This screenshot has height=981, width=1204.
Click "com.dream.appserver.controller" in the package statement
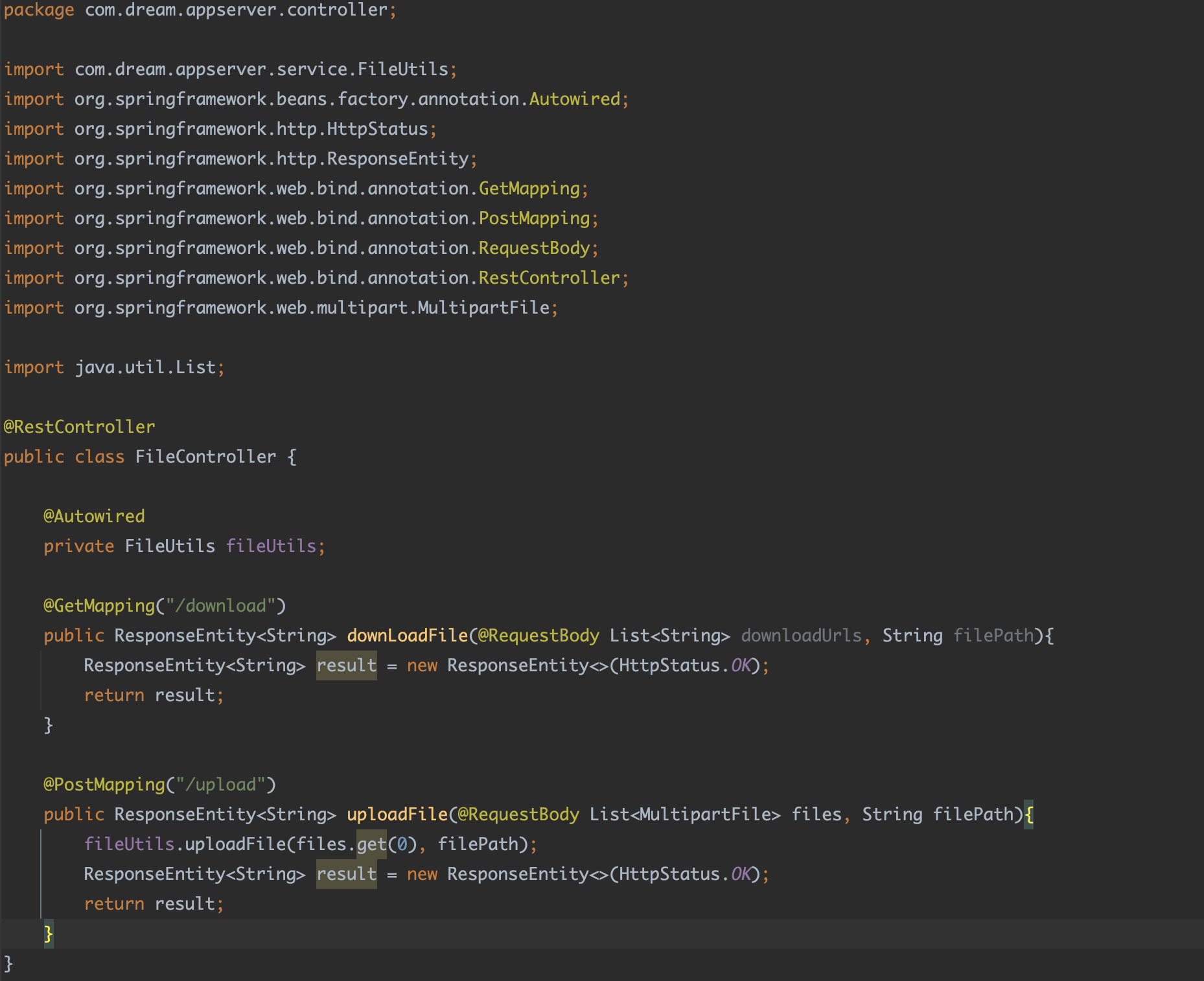(x=237, y=10)
